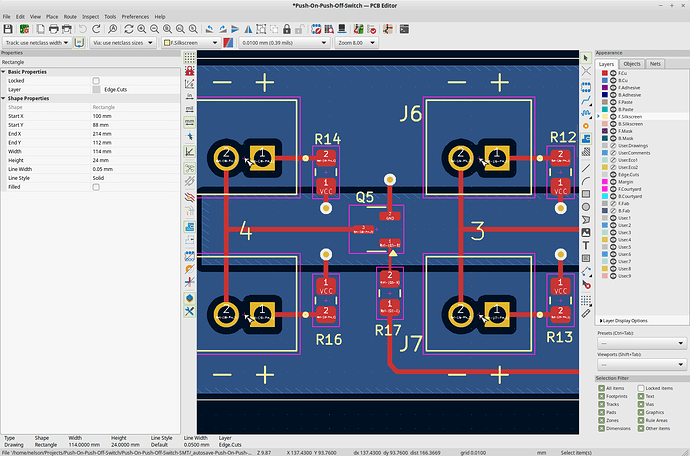The width and height of the screenshot is (690, 456).
Task: Click the Redo arrow icon
Action: [x=96, y=29]
